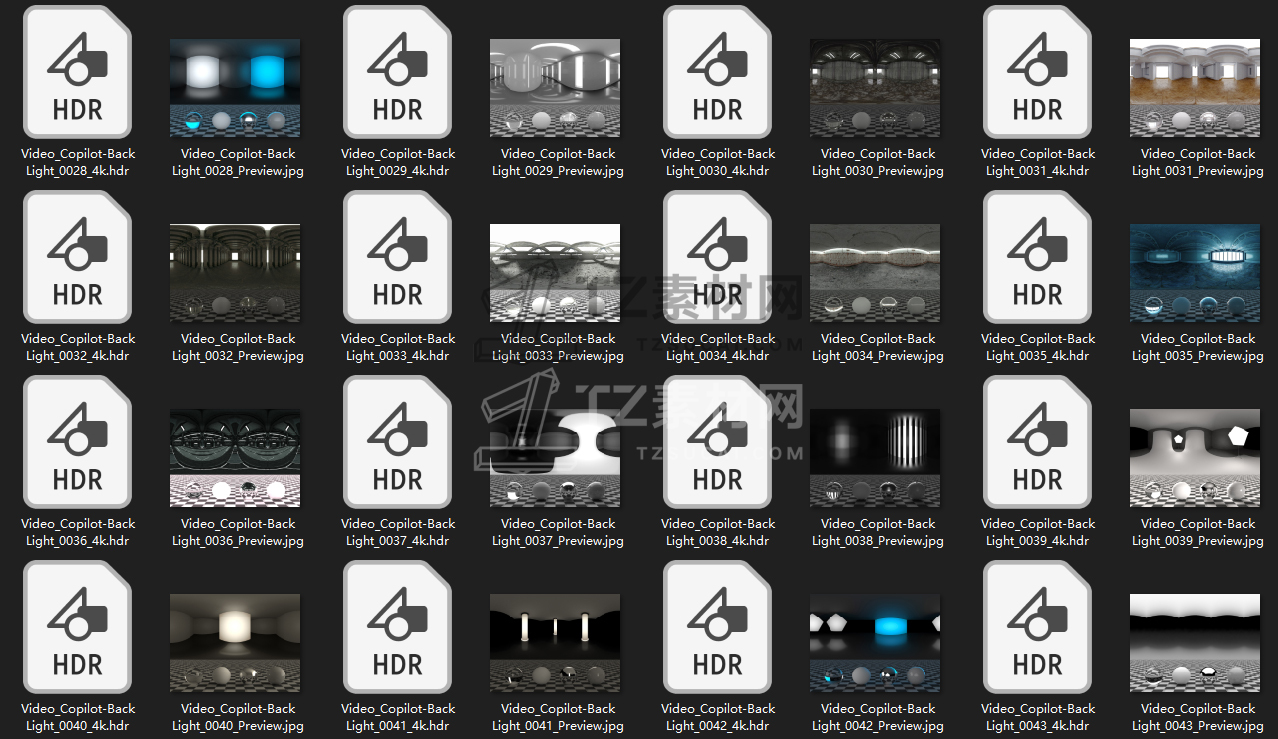
Task: Click the BackLight_0038_Preview.jpg thumbnail
Action: (875, 458)
